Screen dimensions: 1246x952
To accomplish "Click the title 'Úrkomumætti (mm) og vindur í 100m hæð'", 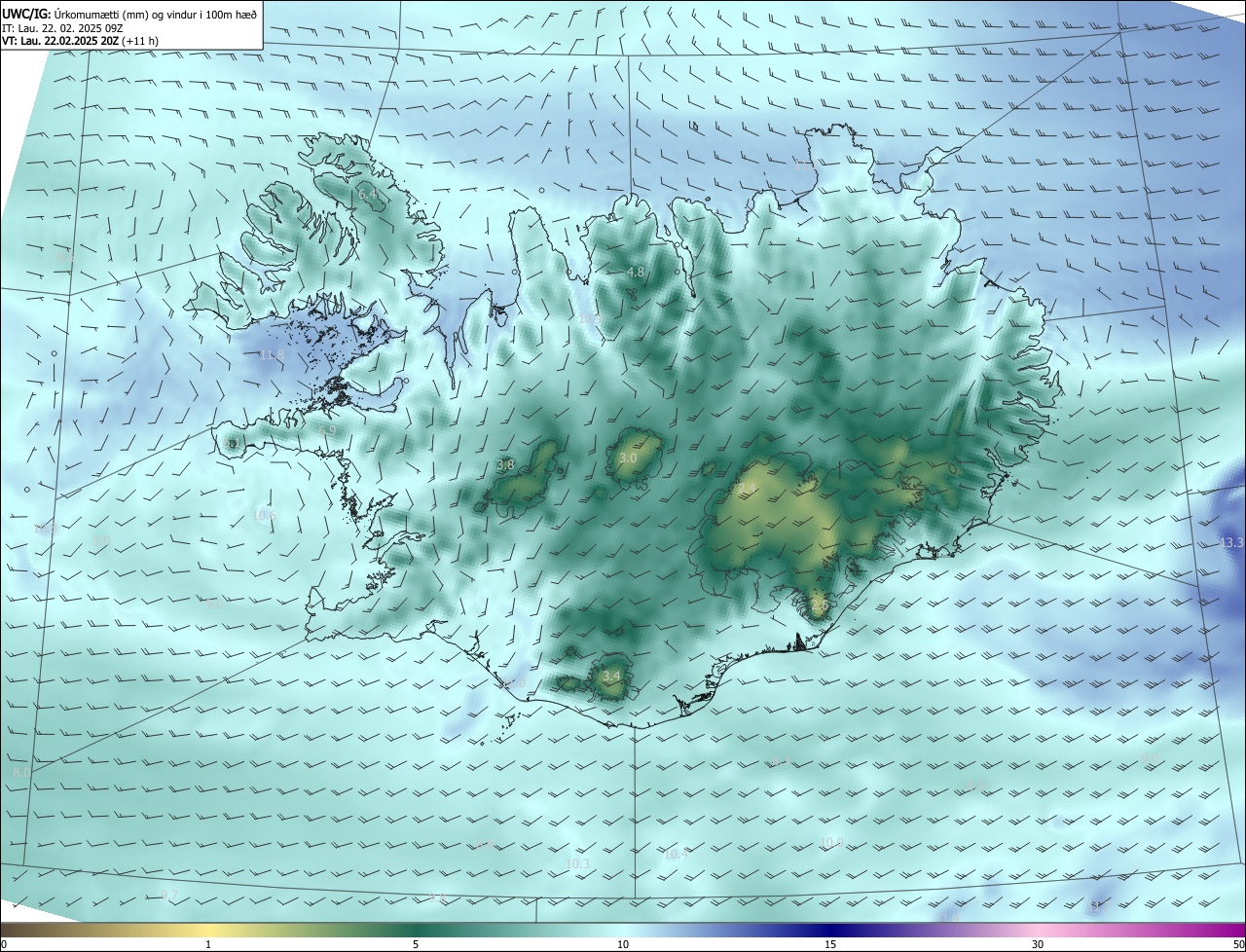I will 155,14.
